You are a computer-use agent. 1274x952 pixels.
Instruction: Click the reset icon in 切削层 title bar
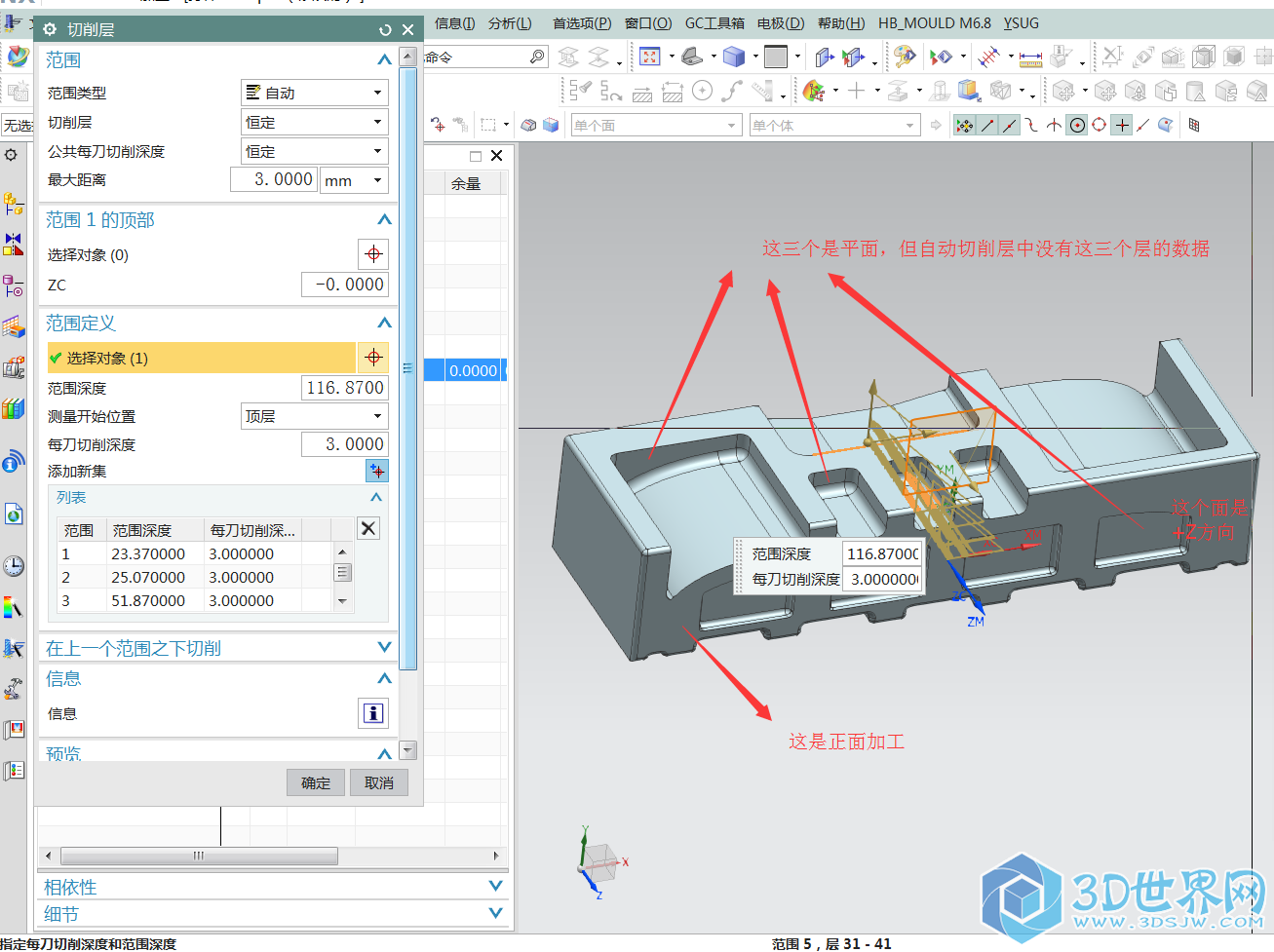pos(385,30)
